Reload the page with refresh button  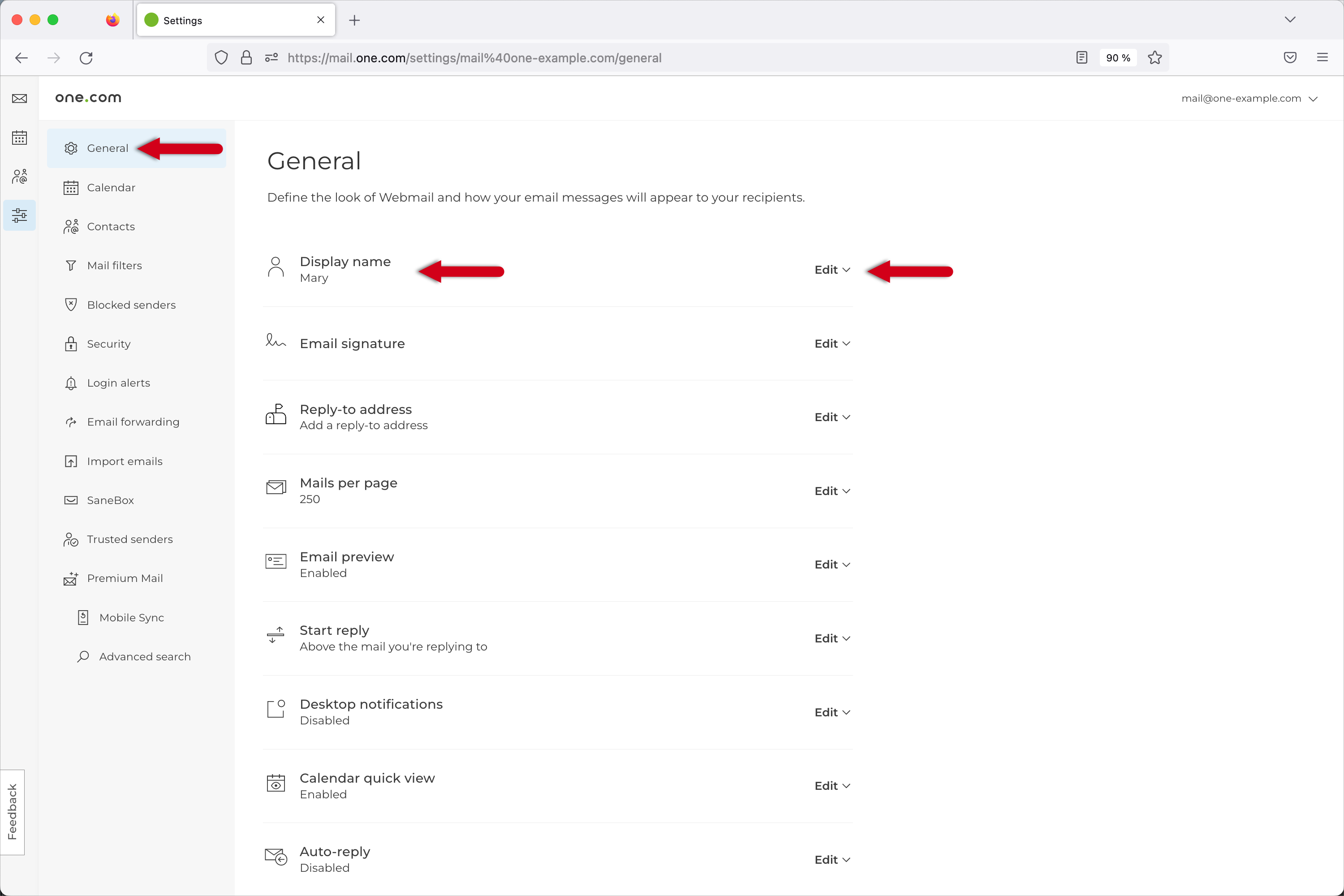pos(86,58)
